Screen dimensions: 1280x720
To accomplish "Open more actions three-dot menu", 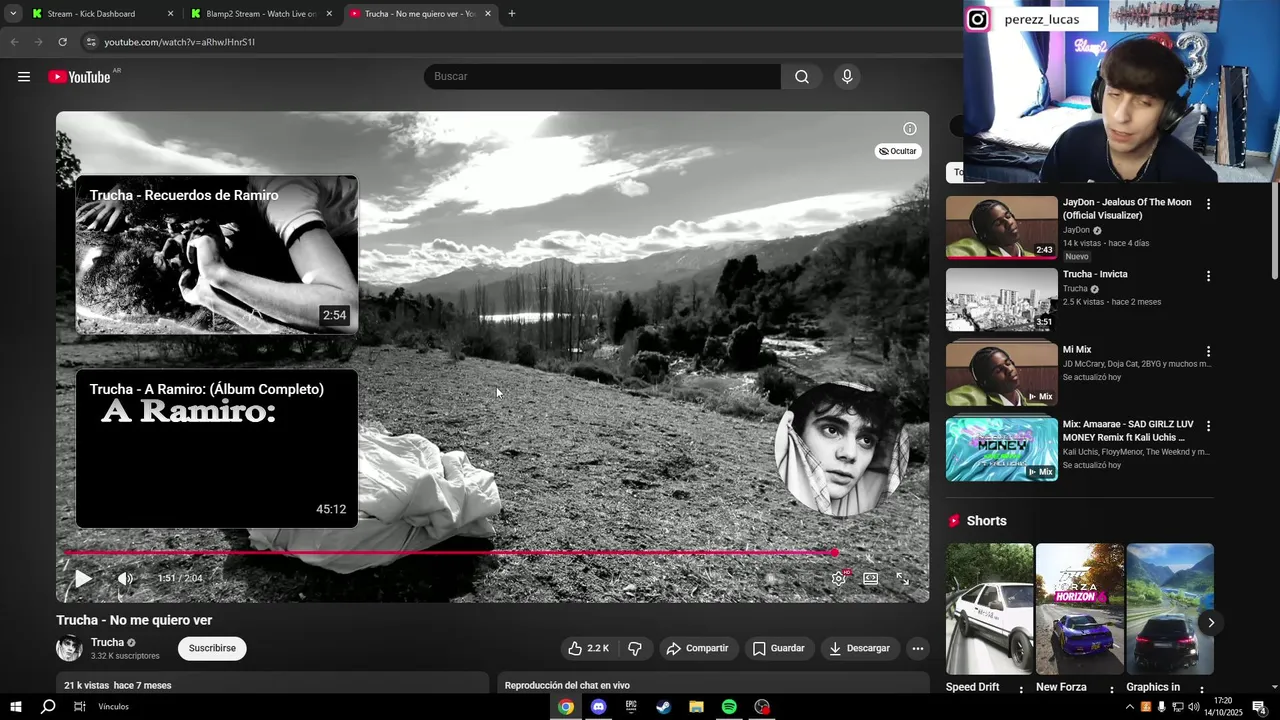I will pyautogui.click(x=917, y=648).
